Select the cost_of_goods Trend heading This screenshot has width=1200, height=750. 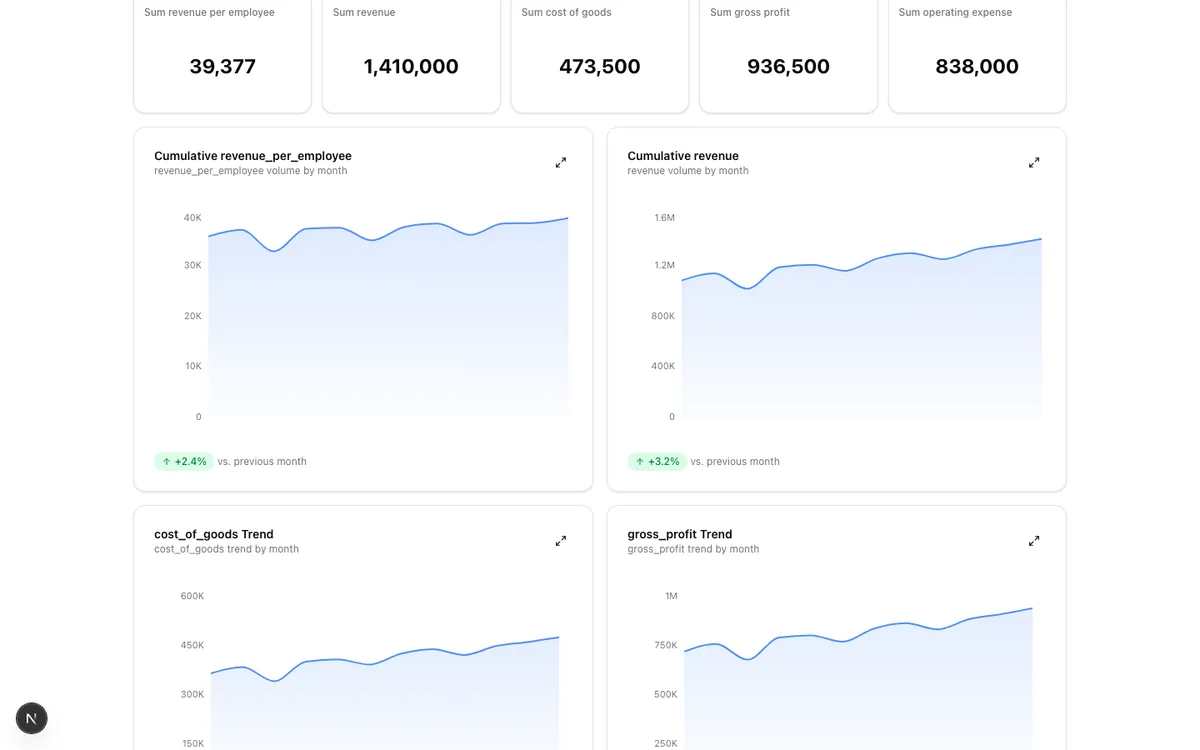(x=214, y=534)
